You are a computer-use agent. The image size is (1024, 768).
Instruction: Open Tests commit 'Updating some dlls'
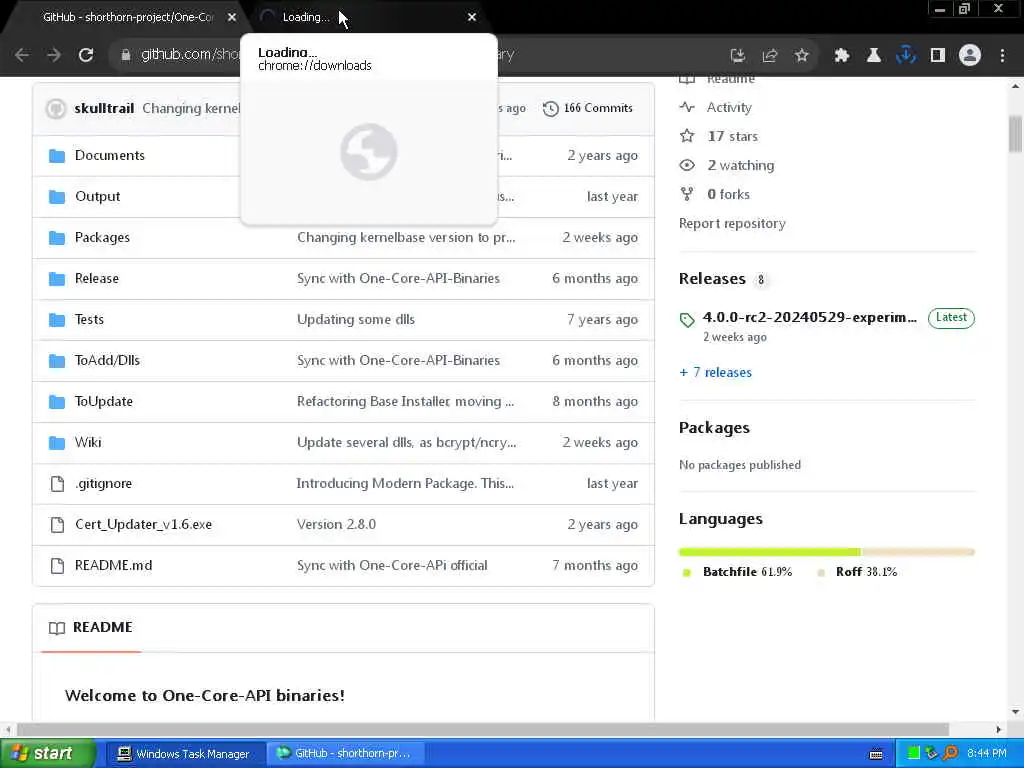click(355, 319)
